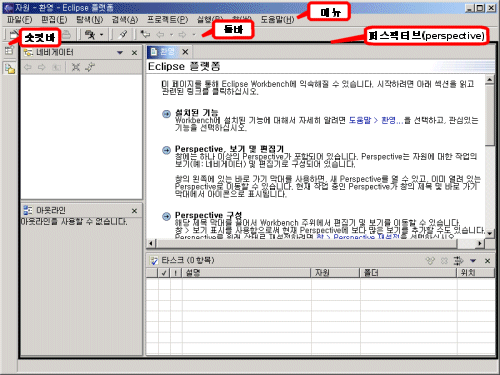Viewport: 500px width, 375px height.
Task: Open the Navigator view dropdown menu
Action: (x=120, y=53)
